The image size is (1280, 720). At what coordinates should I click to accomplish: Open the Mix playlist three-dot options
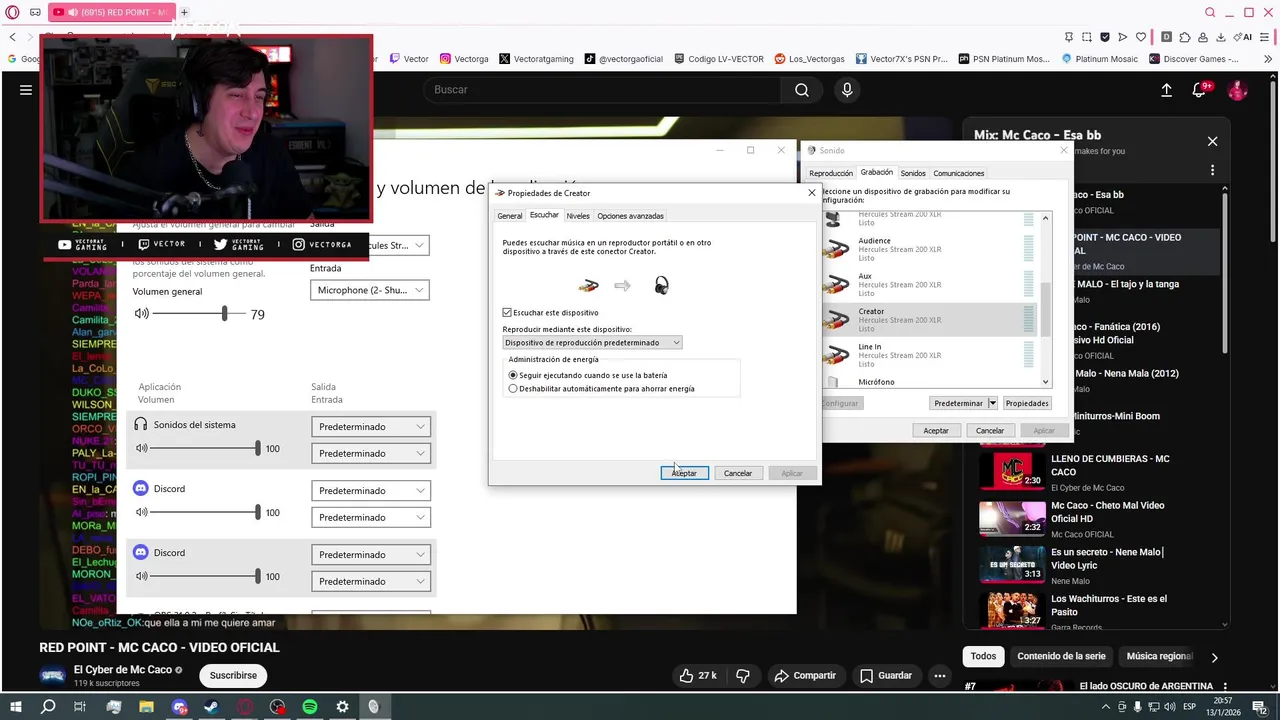(1212, 170)
